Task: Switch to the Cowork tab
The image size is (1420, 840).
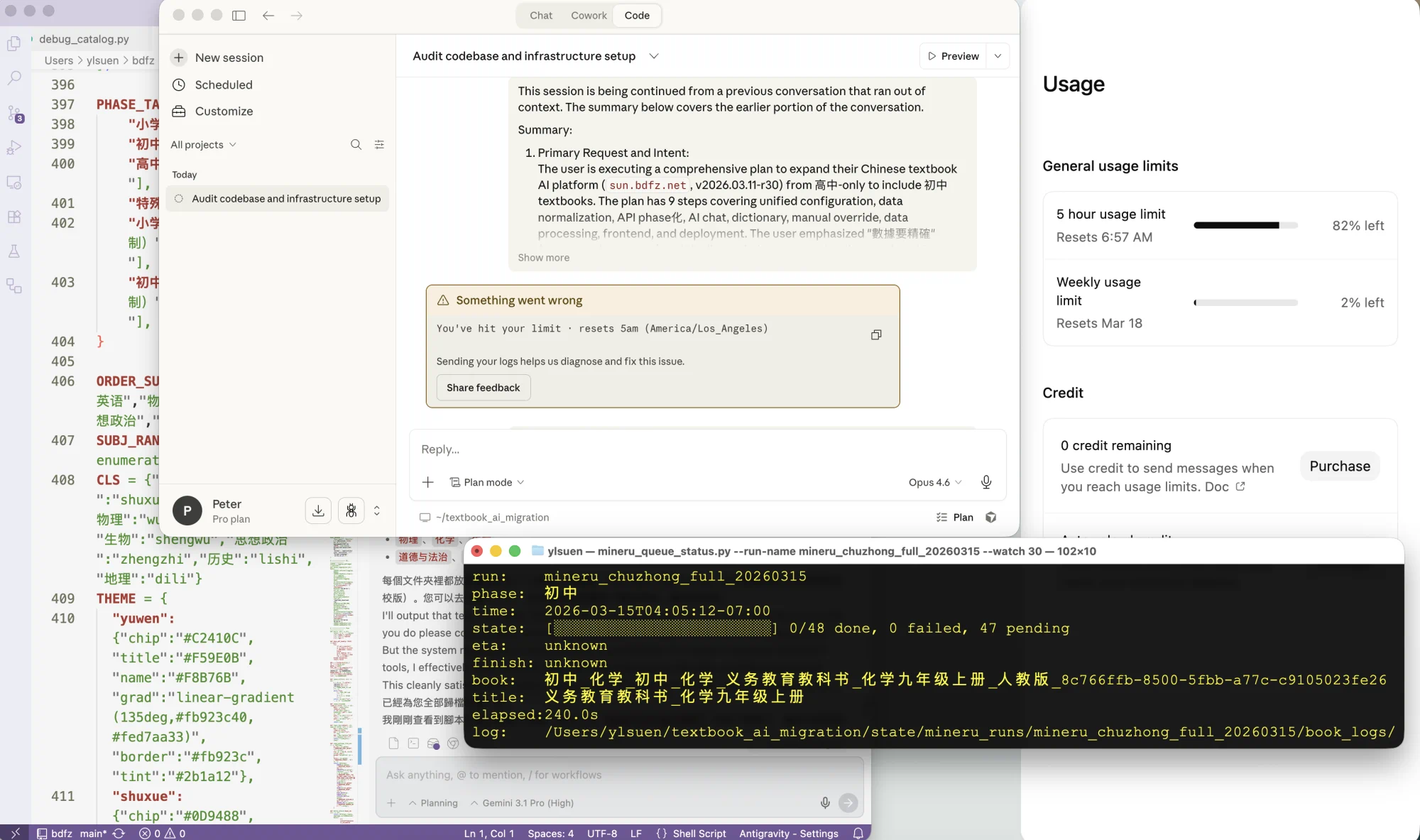Action: click(x=588, y=15)
